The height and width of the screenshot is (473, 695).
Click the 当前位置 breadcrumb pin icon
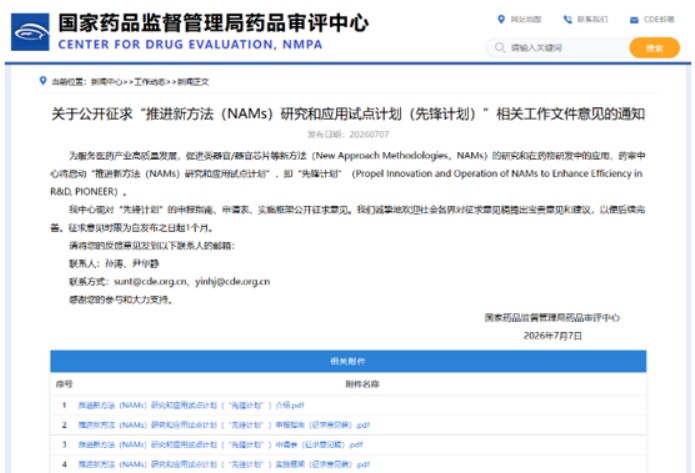43,81
